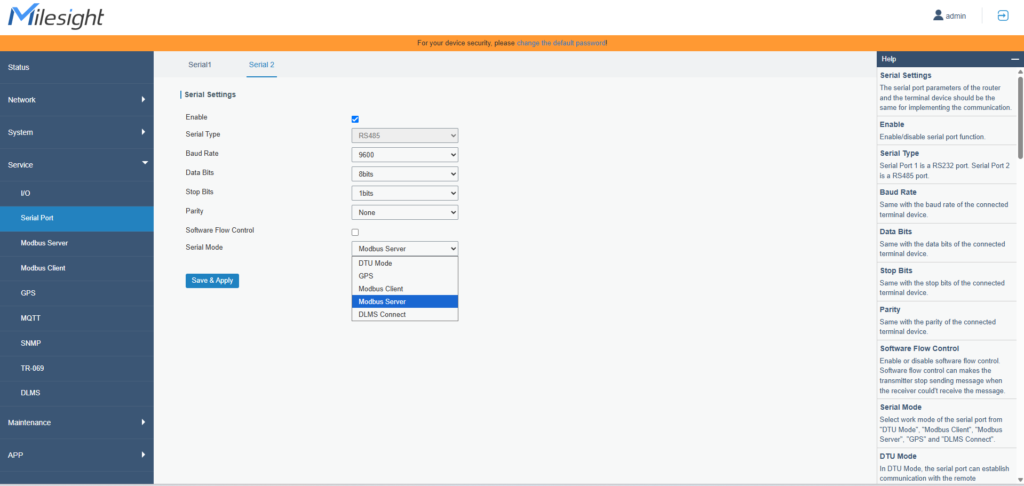The height and width of the screenshot is (486, 1024).
Task: Click the Help panel vertical scrollbar
Action: (x=1019, y=120)
